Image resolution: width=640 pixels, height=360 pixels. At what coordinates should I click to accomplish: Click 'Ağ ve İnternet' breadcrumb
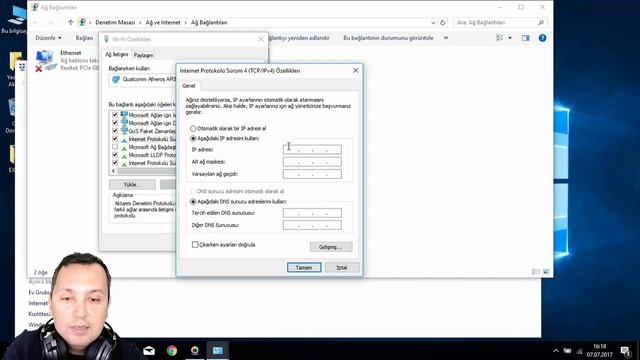coord(163,22)
